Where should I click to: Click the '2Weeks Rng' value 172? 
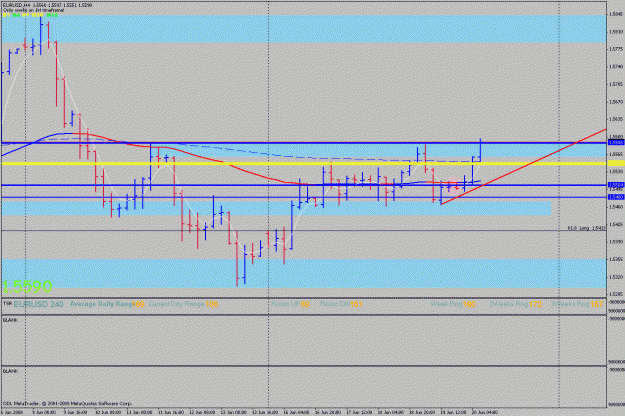click(535, 304)
